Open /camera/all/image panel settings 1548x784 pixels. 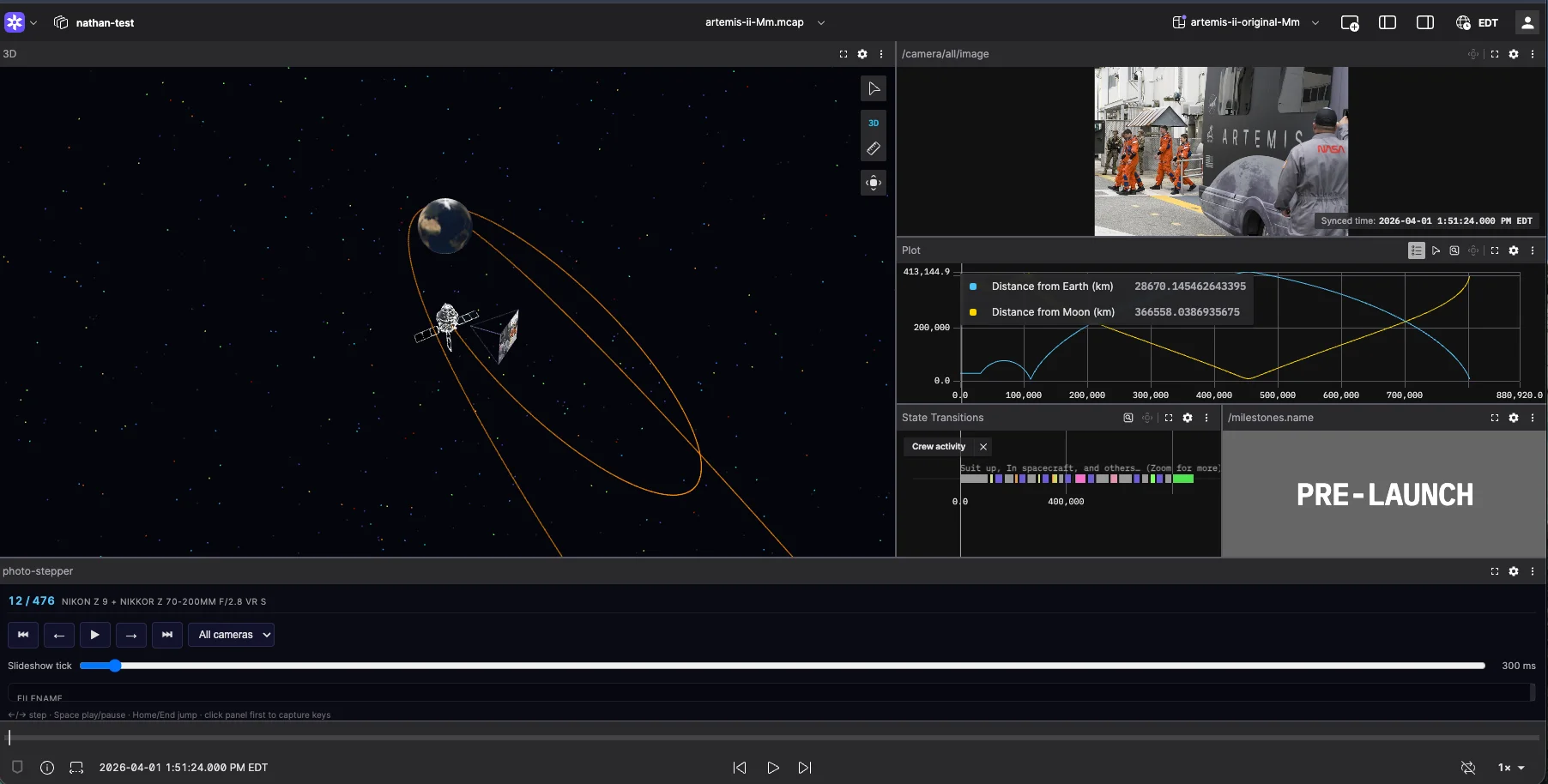click(1514, 54)
